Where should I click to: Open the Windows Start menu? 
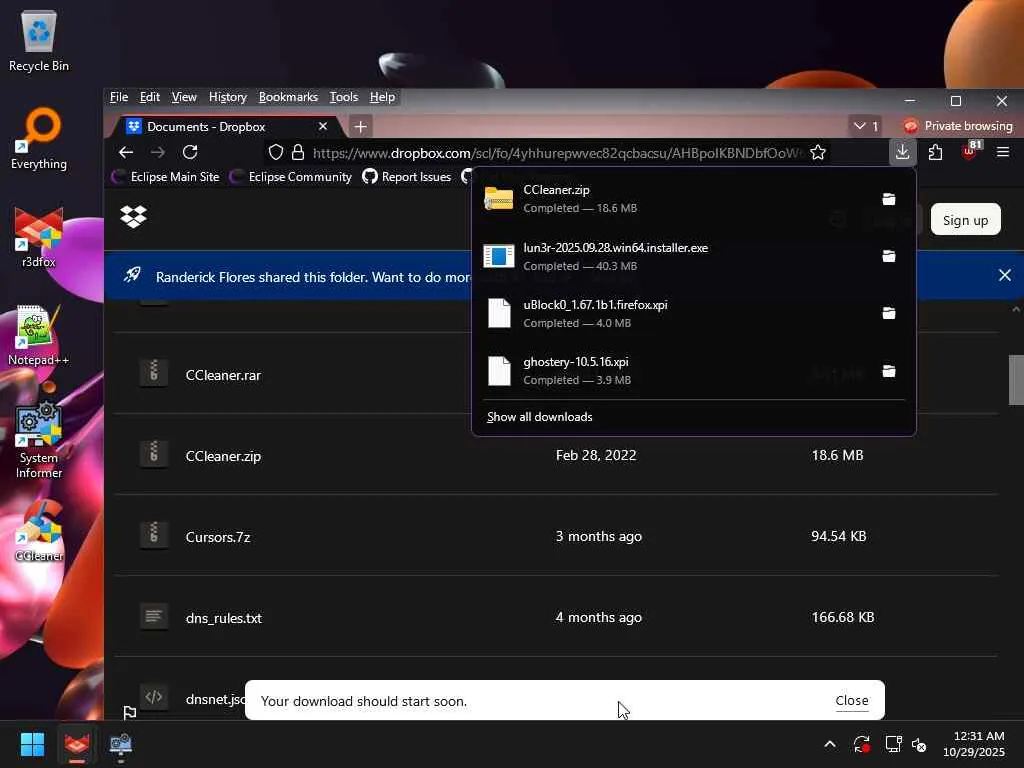(x=32, y=744)
